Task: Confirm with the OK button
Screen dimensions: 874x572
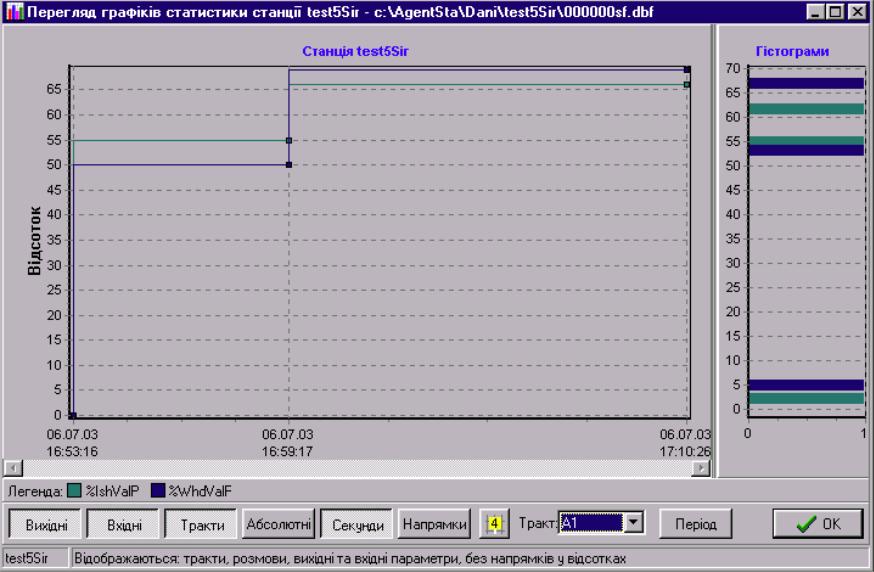Action: pyautogui.click(x=818, y=524)
